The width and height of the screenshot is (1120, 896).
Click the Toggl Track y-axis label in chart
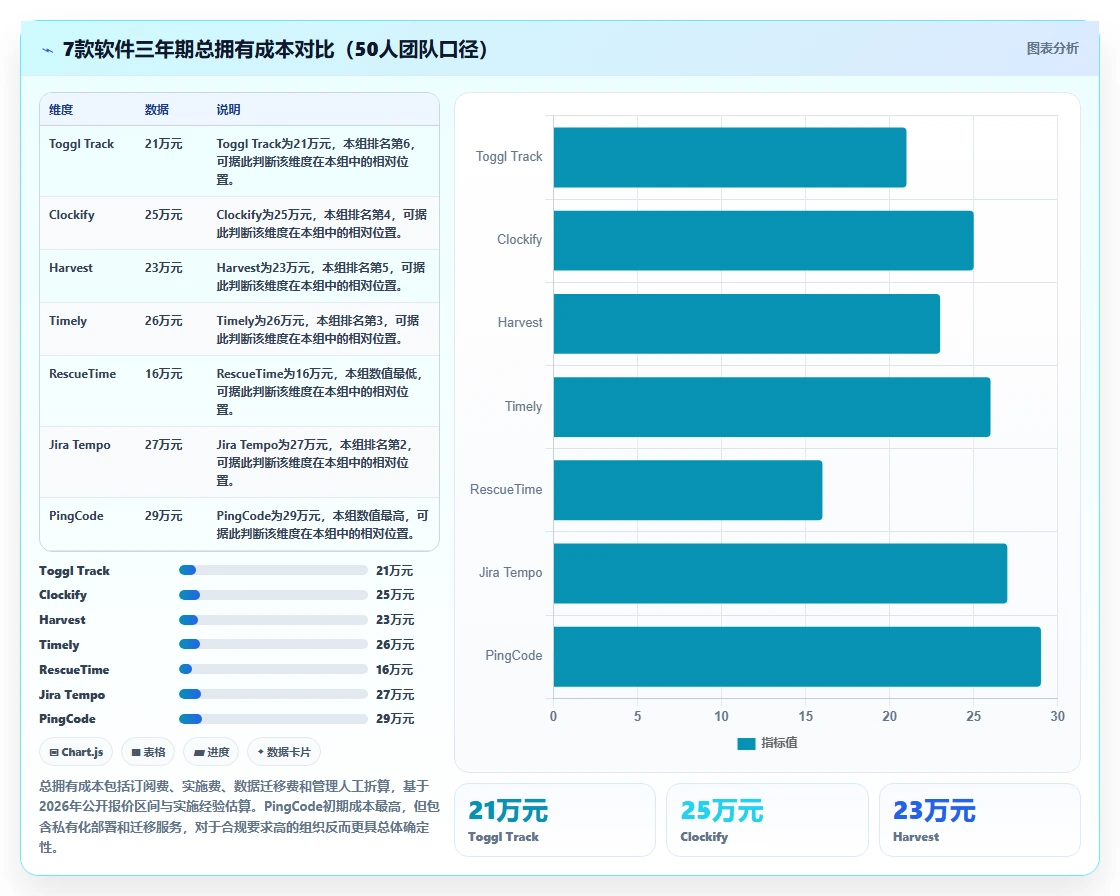pos(509,156)
